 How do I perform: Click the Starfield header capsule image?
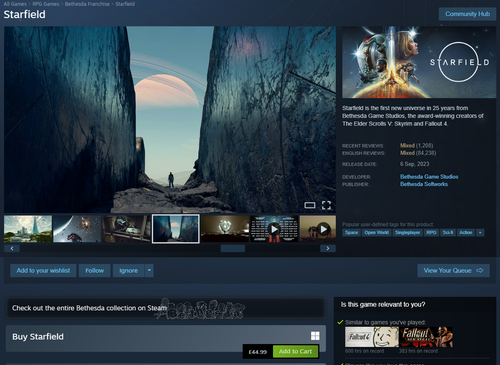pyautogui.click(x=419, y=62)
